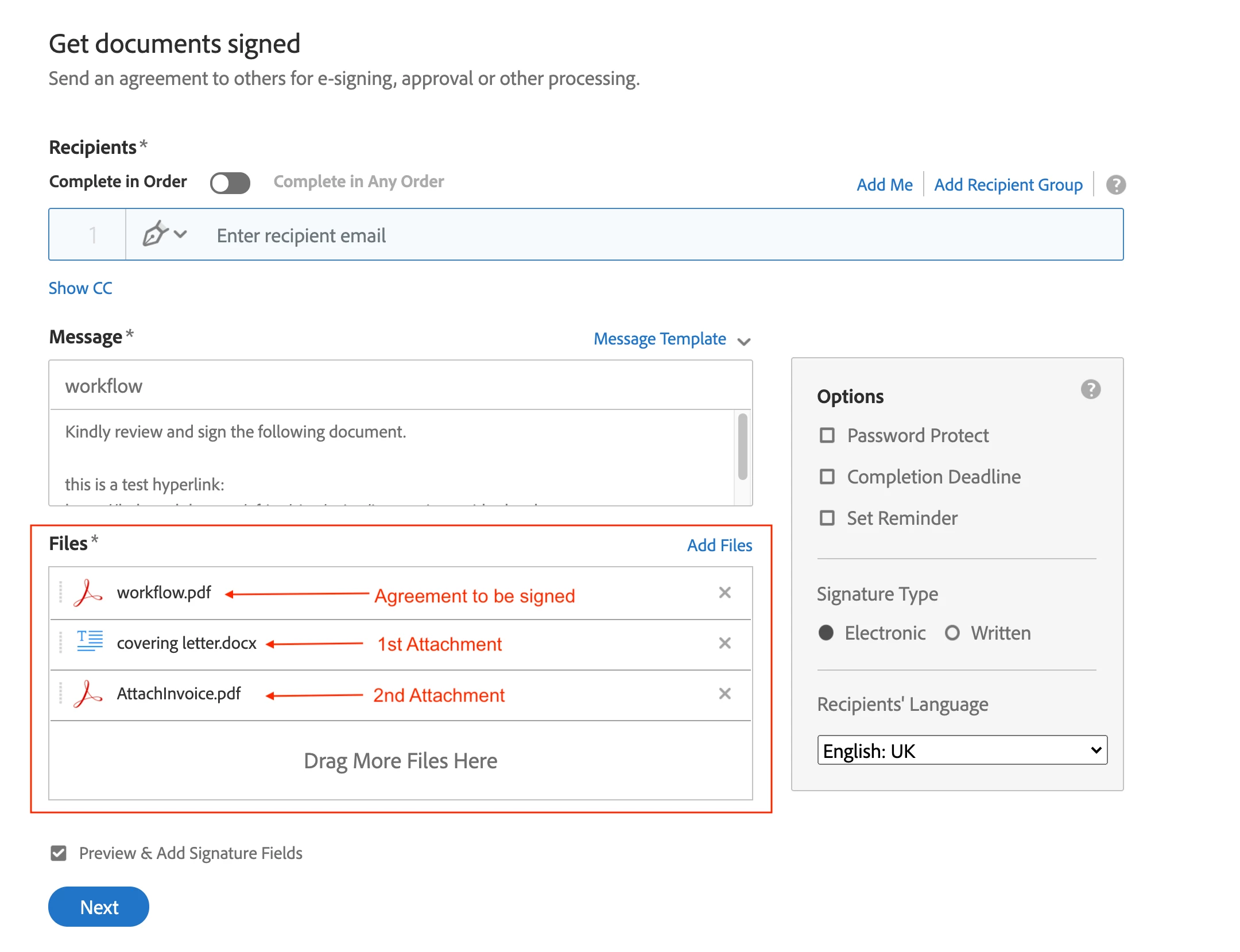The width and height of the screenshot is (1240, 952).
Task: Click the Add Files link
Action: click(719, 545)
